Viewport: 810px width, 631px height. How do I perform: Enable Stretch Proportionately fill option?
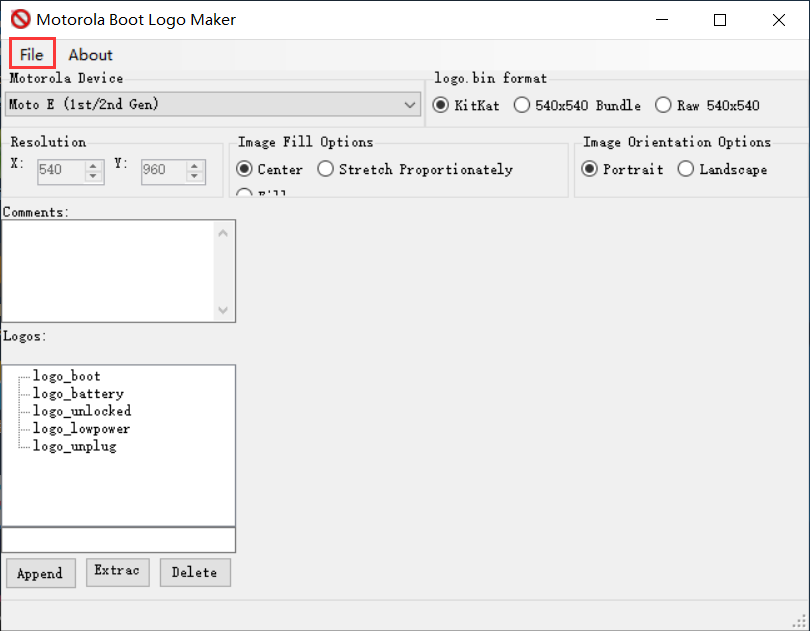point(326,169)
